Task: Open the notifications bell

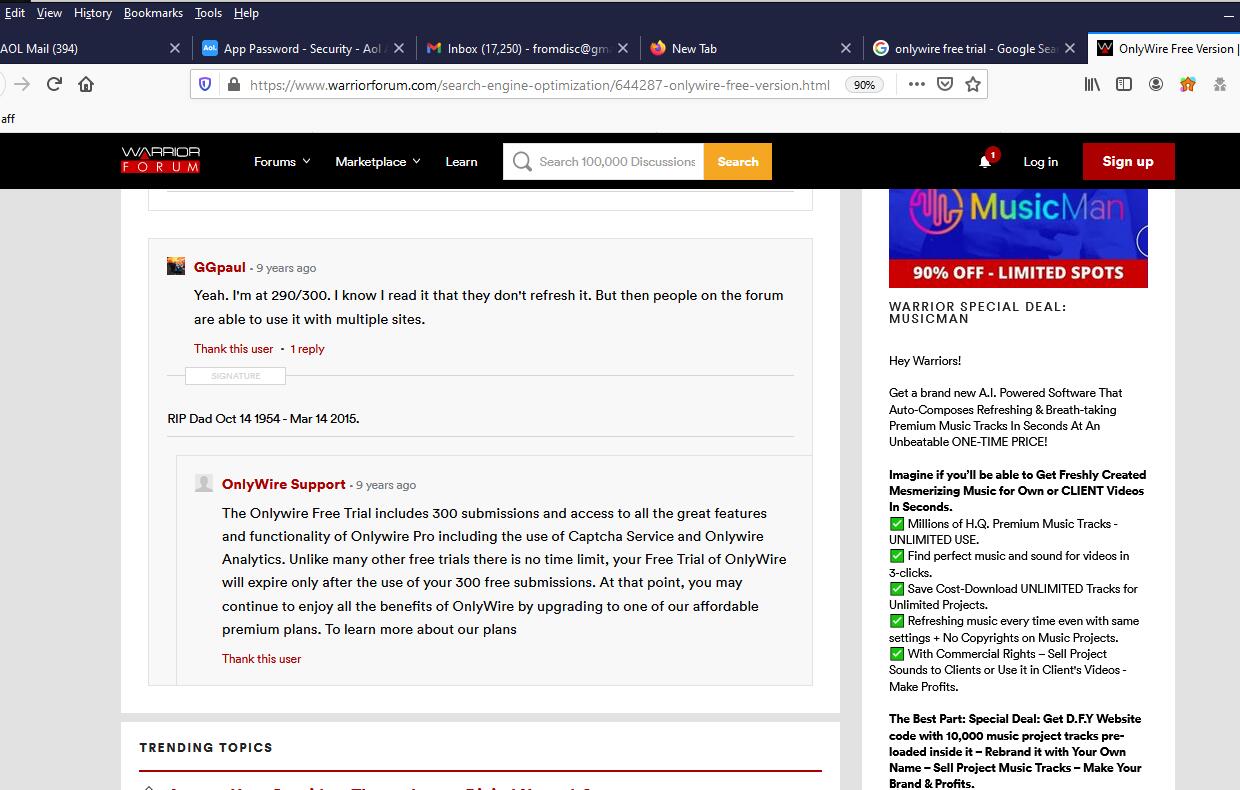Action: coord(986,161)
